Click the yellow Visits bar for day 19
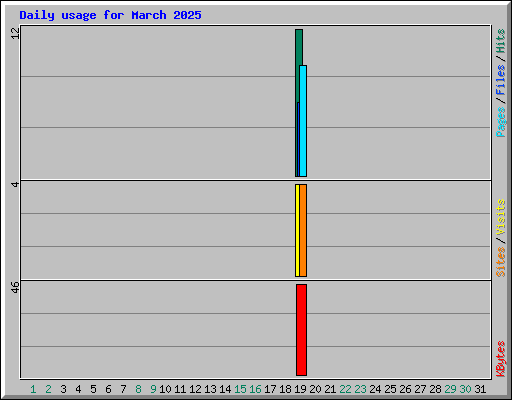The image size is (512, 400). click(297, 230)
